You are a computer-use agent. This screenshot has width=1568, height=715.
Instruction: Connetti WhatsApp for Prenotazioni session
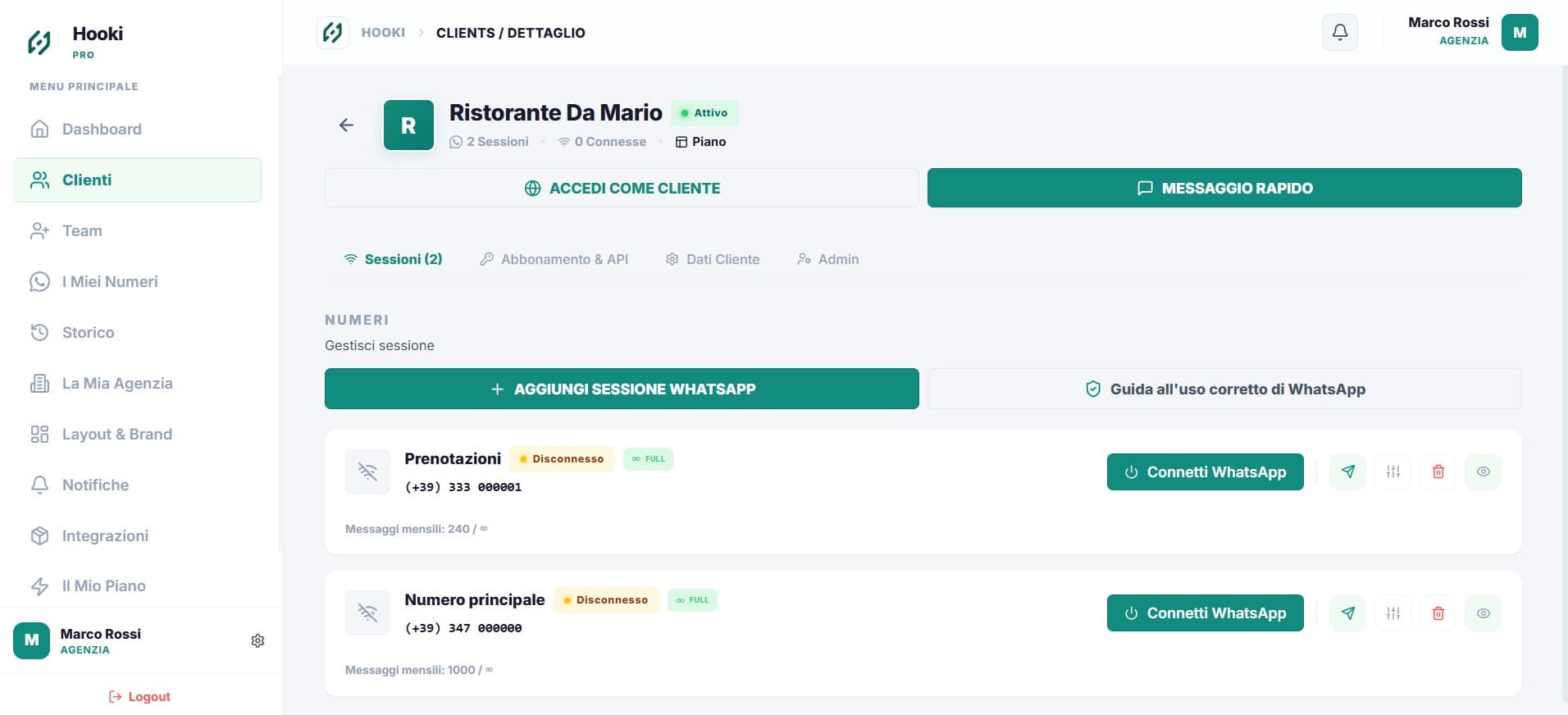pyautogui.click(x=1205, y=471)
